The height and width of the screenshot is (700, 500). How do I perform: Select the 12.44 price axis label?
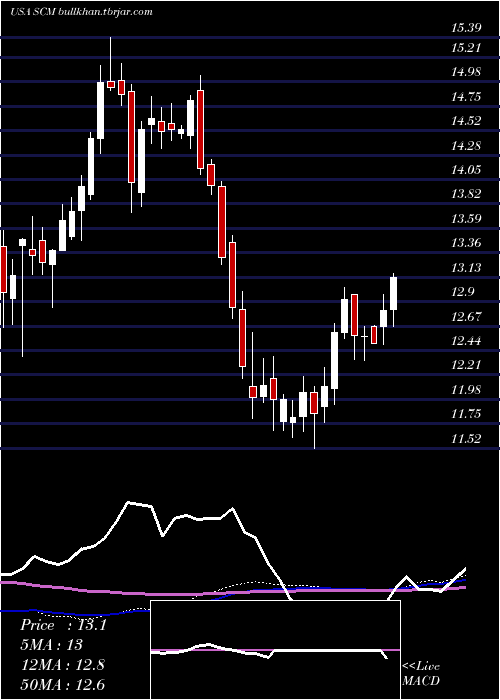(x=466, y=341)
